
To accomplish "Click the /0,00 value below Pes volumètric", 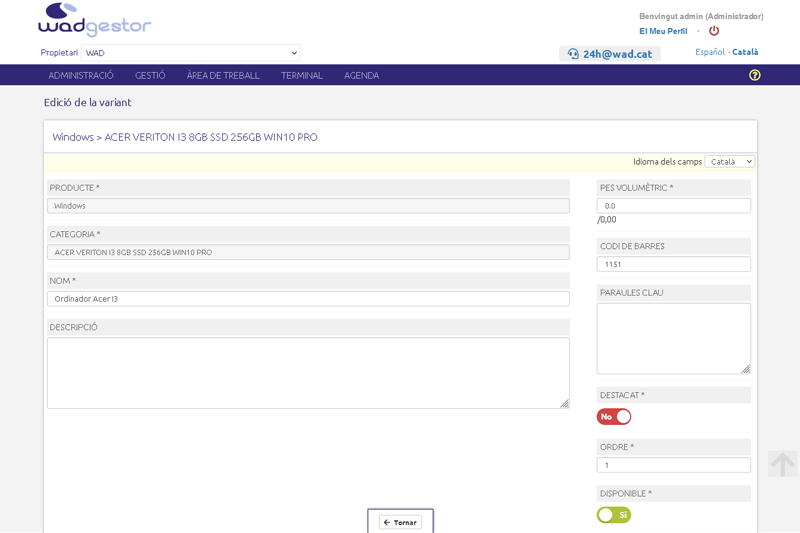I will [x=607, y=220].
